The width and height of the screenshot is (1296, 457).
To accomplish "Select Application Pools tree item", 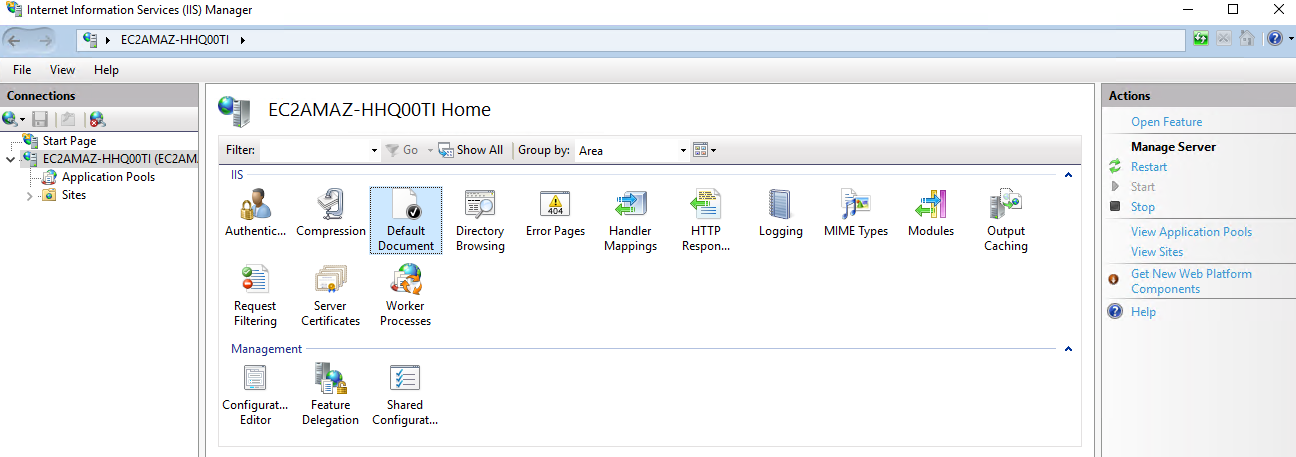I will 108,177.
